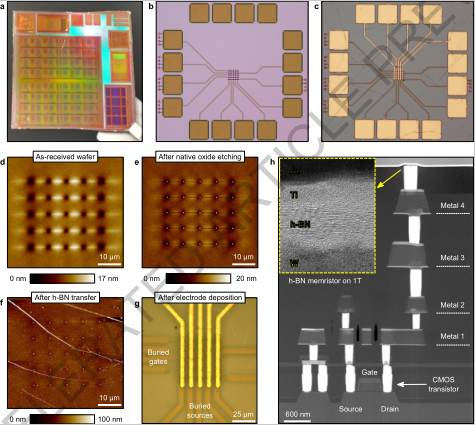Image resolution: width=475 pixels, height=425 pixels.
Task: Click the 'h-BN memristor on 1T' caption
Action: click(x=325, y=281)
